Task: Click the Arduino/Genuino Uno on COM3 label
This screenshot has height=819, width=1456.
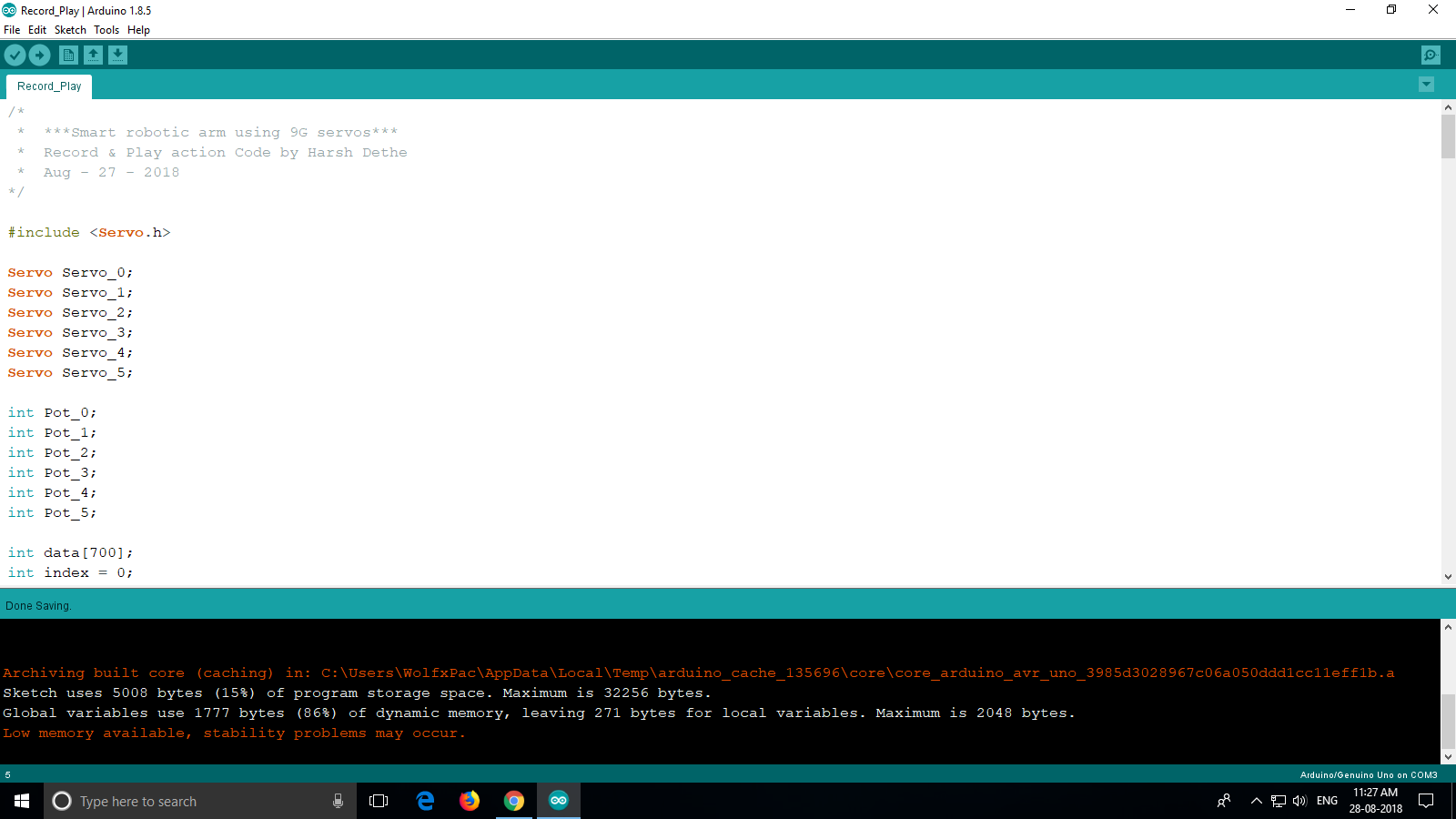Action: tap(1368, 774)
